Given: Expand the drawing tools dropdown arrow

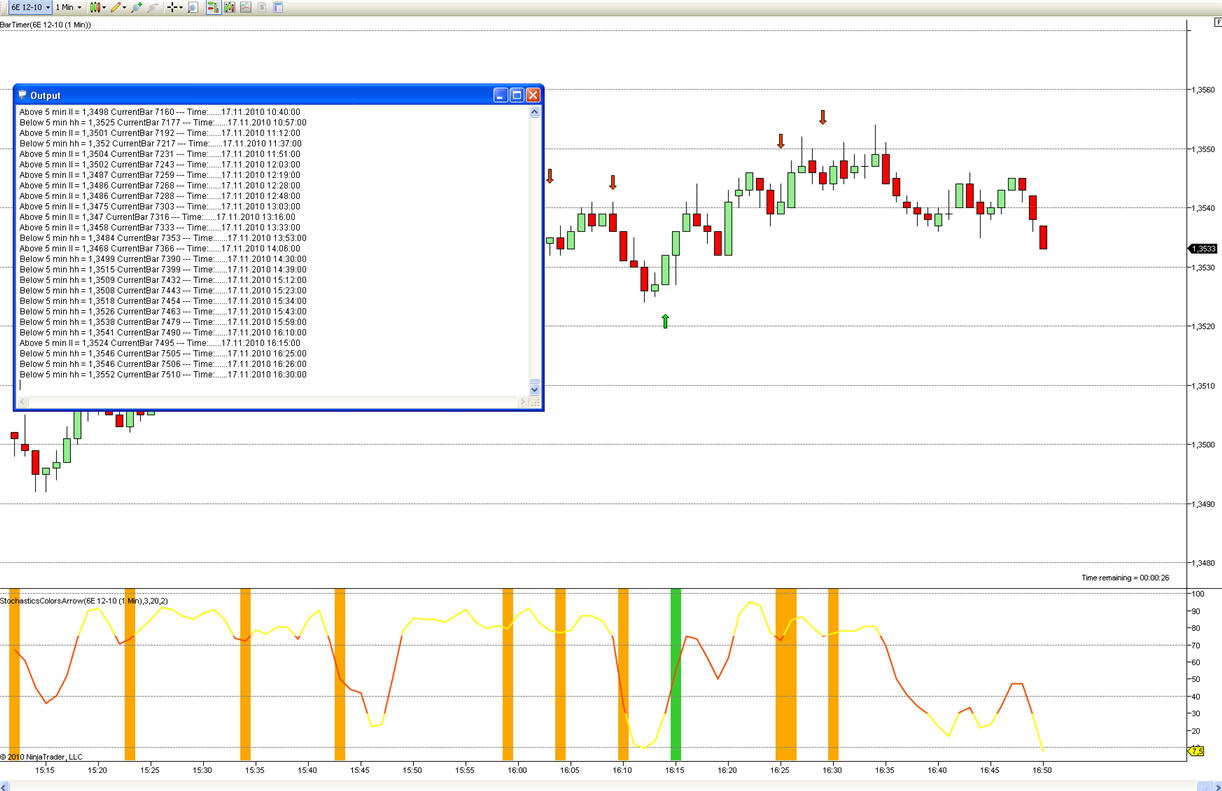Looking at the screenshot, I should pos(125,7).
